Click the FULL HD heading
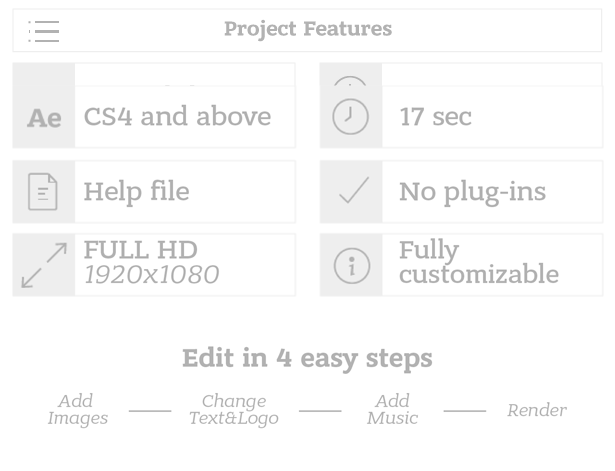Screen dimensions: 615x471 (140, 249)
